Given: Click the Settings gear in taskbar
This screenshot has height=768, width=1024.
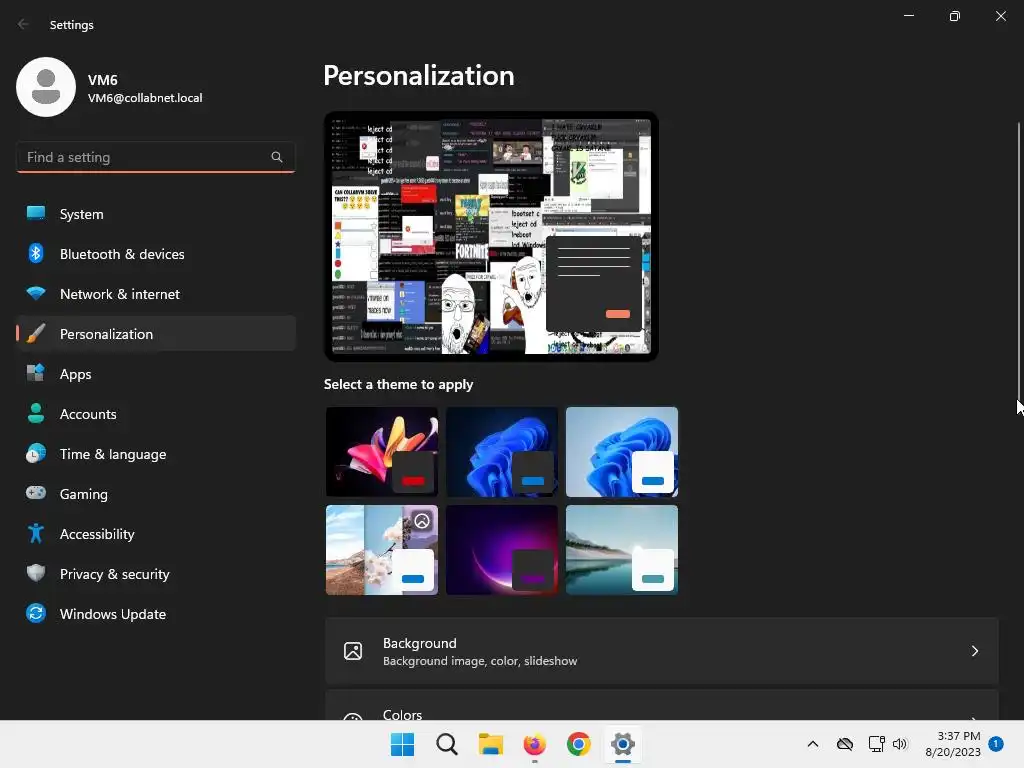Looking at the screenshot, I should coord(622,744).
